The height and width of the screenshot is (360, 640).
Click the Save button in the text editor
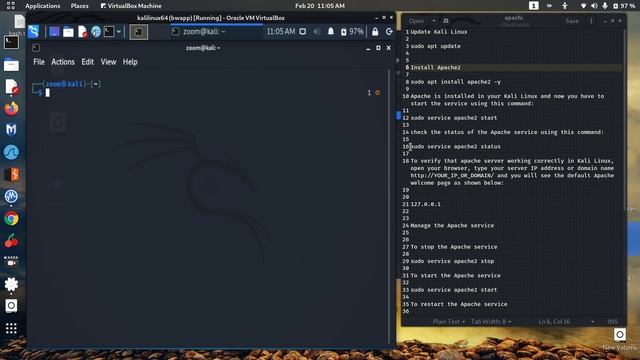click(x=572, y=21)
